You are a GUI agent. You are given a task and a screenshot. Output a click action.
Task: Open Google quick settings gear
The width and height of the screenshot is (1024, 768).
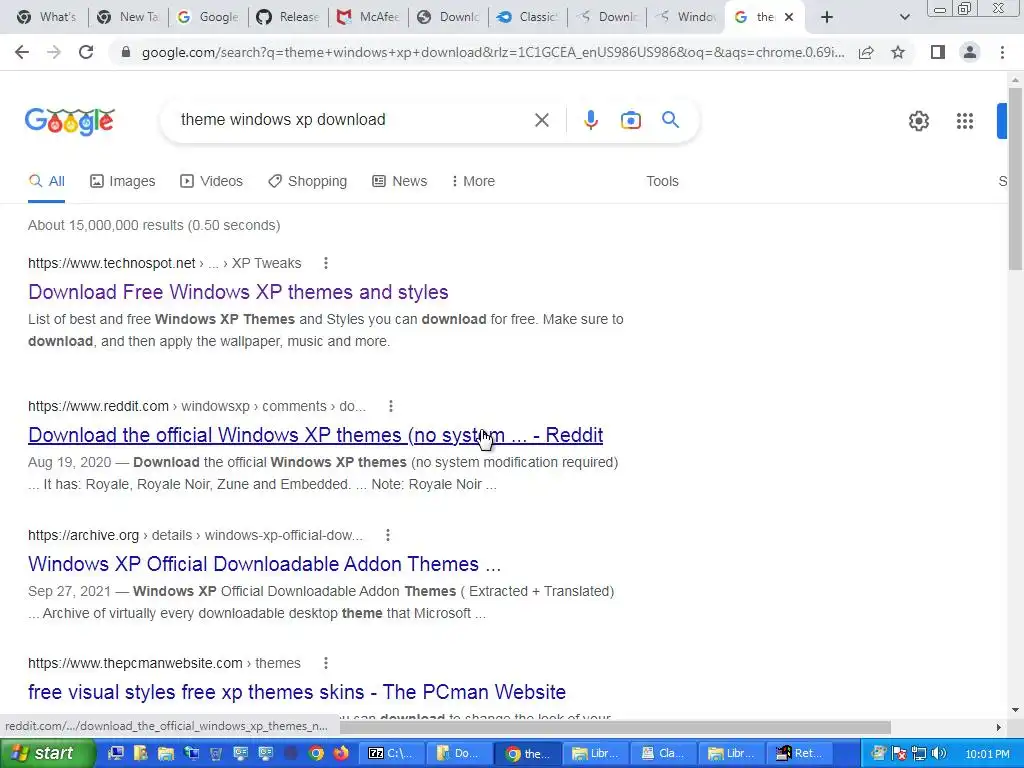918,121
